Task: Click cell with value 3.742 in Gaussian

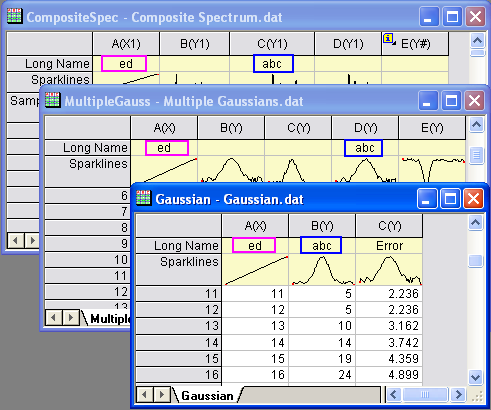Action: point(389,342)
